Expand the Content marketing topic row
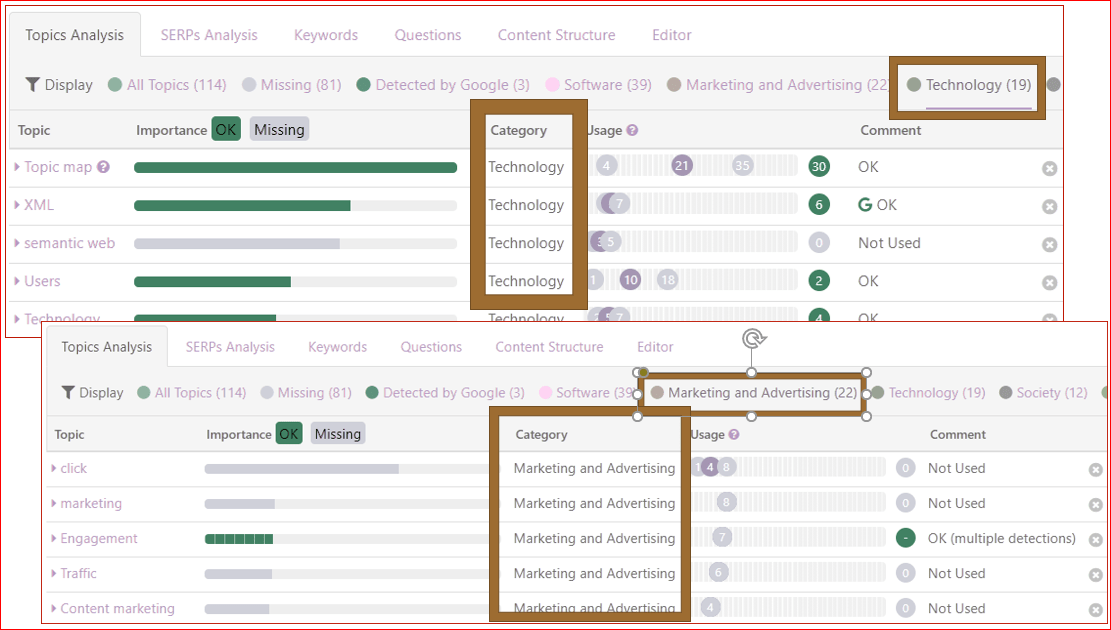Screen dimensions: 1111x630 54,608
